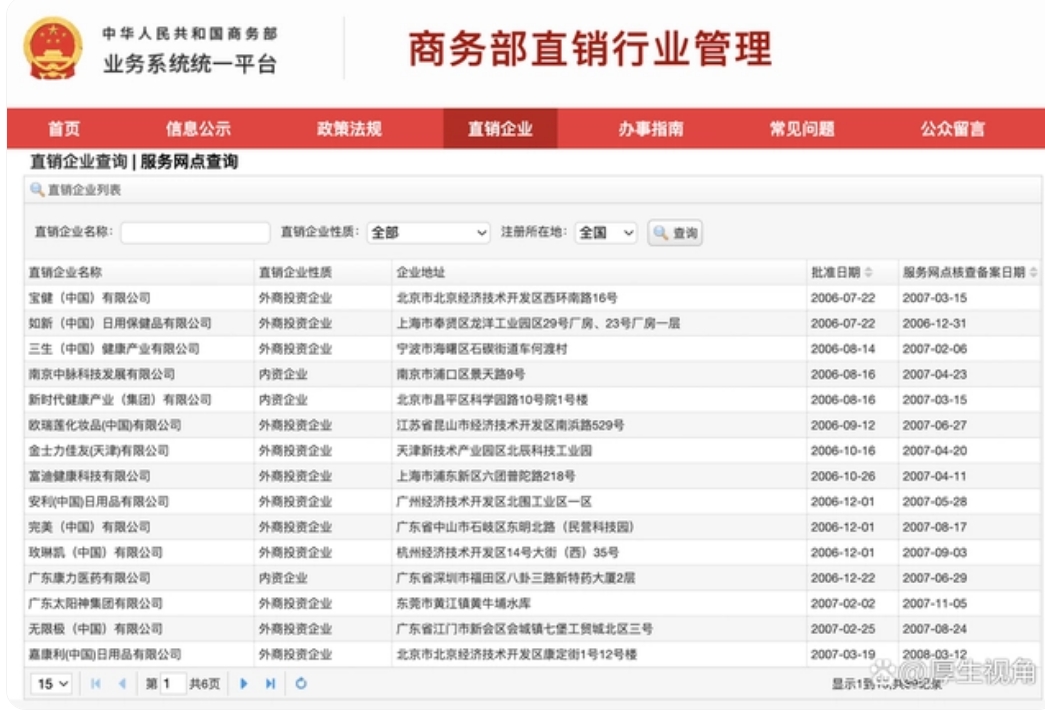
Task: Select company 南京中脉科技发展有限公司
Action: [101, 374]
